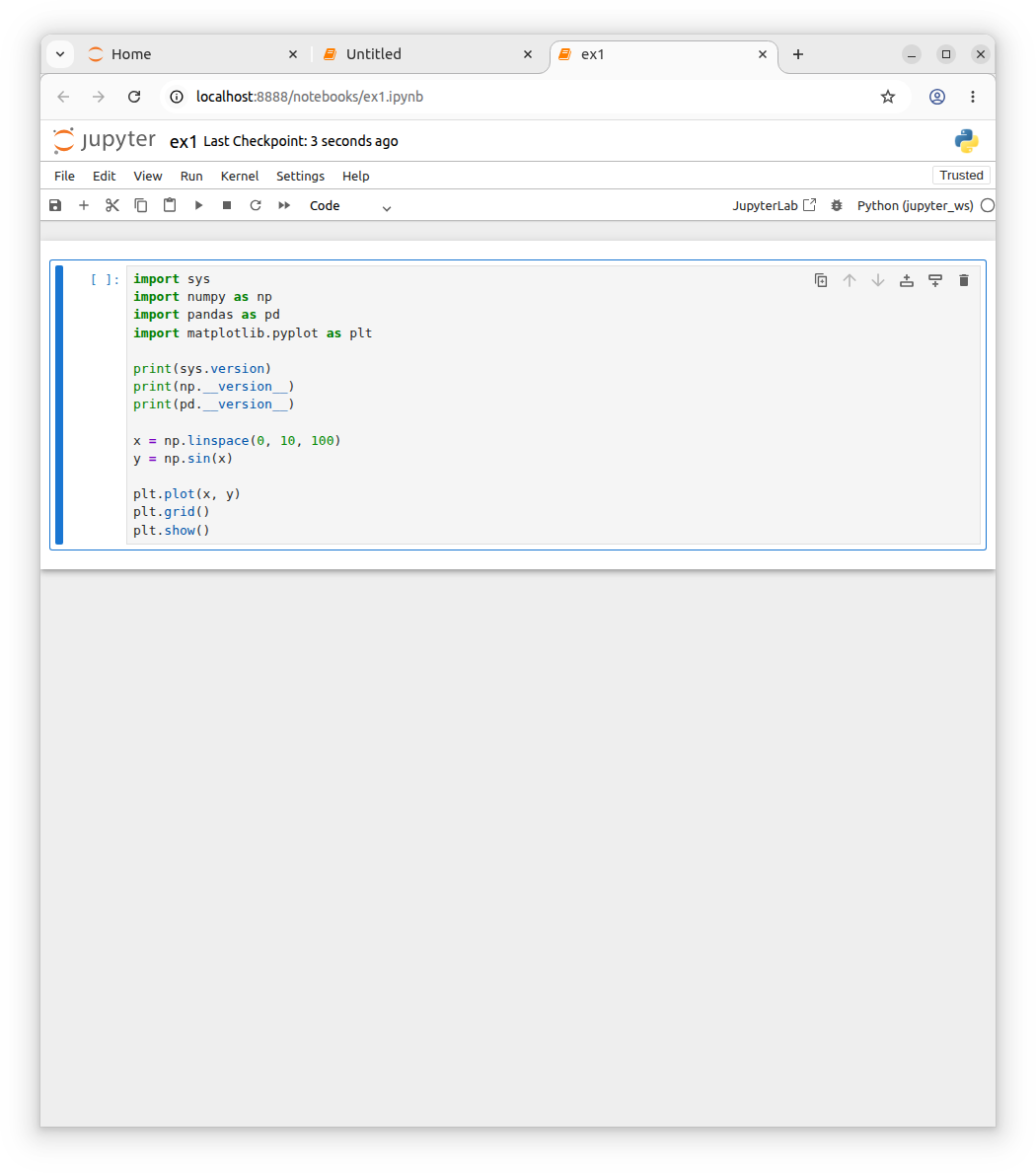Open the Kernel menu
Image resolution: width=1036 pixels, height=1173 pixels.
[240, 176]
